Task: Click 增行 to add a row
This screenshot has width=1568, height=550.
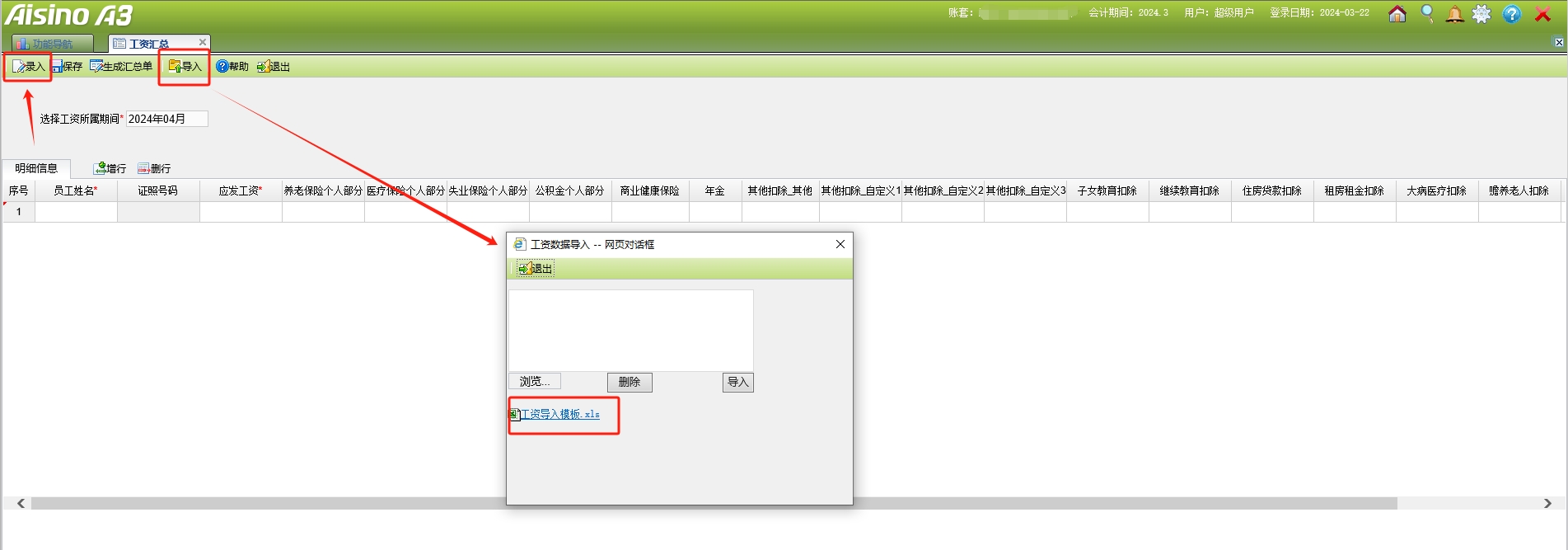Action: click(x=110, y=168)
